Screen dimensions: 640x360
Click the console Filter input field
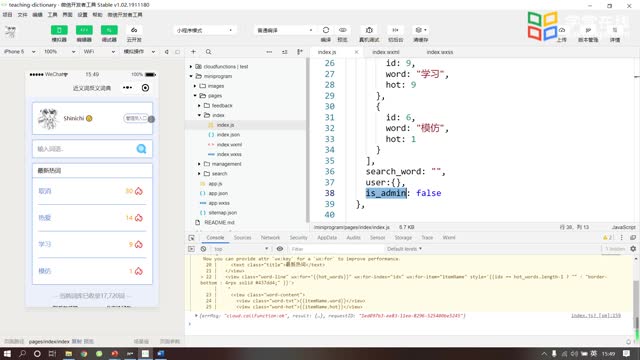pos(336,249)
